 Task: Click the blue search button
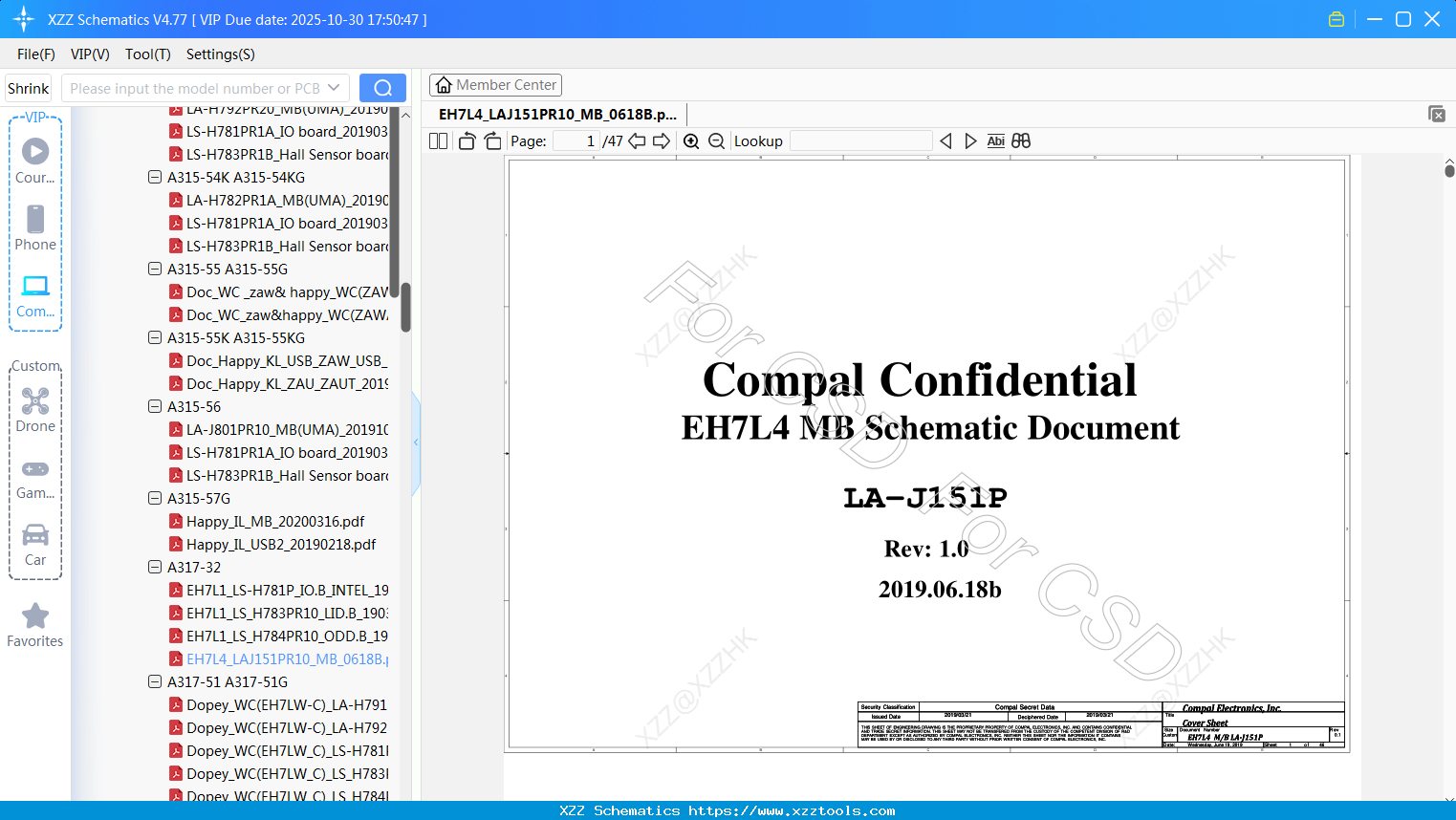[x=382, y=88]
